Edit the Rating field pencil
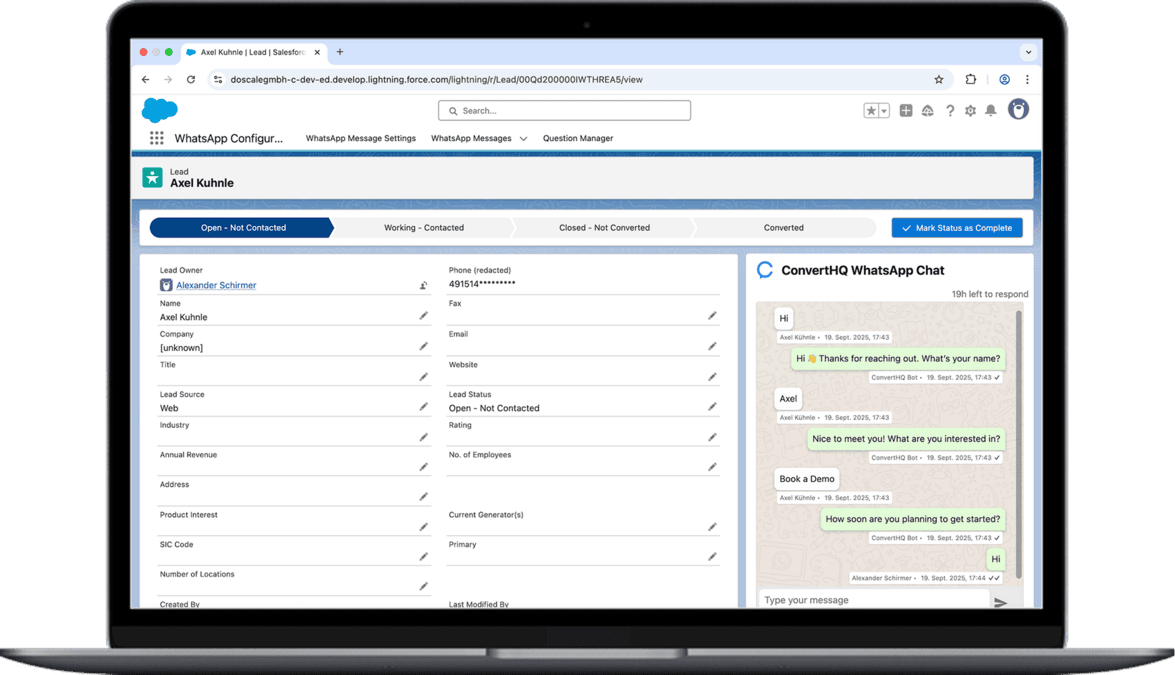Image resolution: width=1175 pixels, height=675 pixels. 712,437
